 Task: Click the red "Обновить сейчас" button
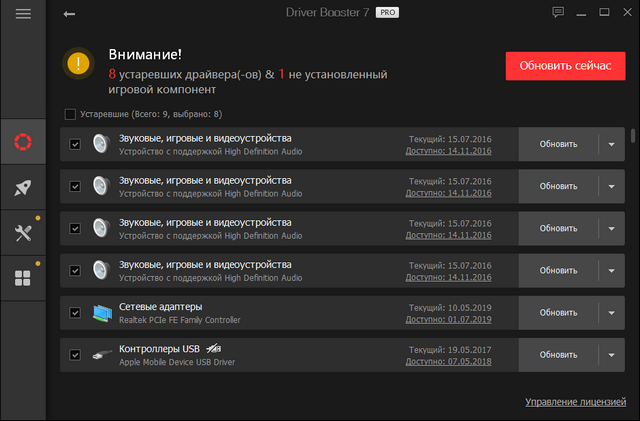tap(564, 65)
